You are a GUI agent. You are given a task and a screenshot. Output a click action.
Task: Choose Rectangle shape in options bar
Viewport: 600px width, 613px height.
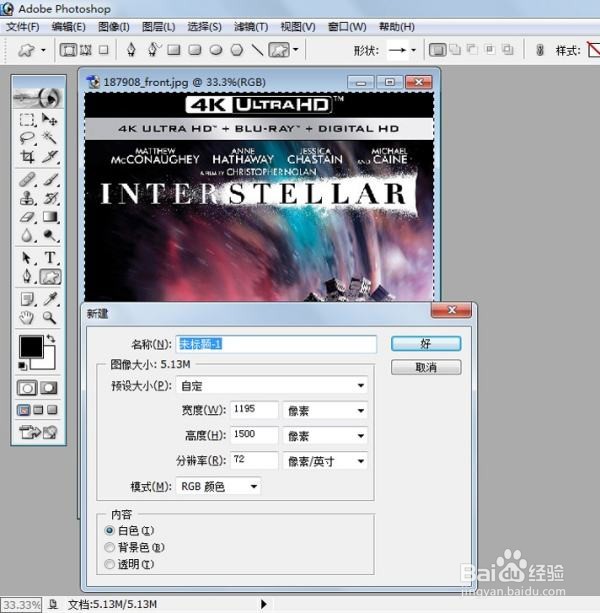point(174,50)
